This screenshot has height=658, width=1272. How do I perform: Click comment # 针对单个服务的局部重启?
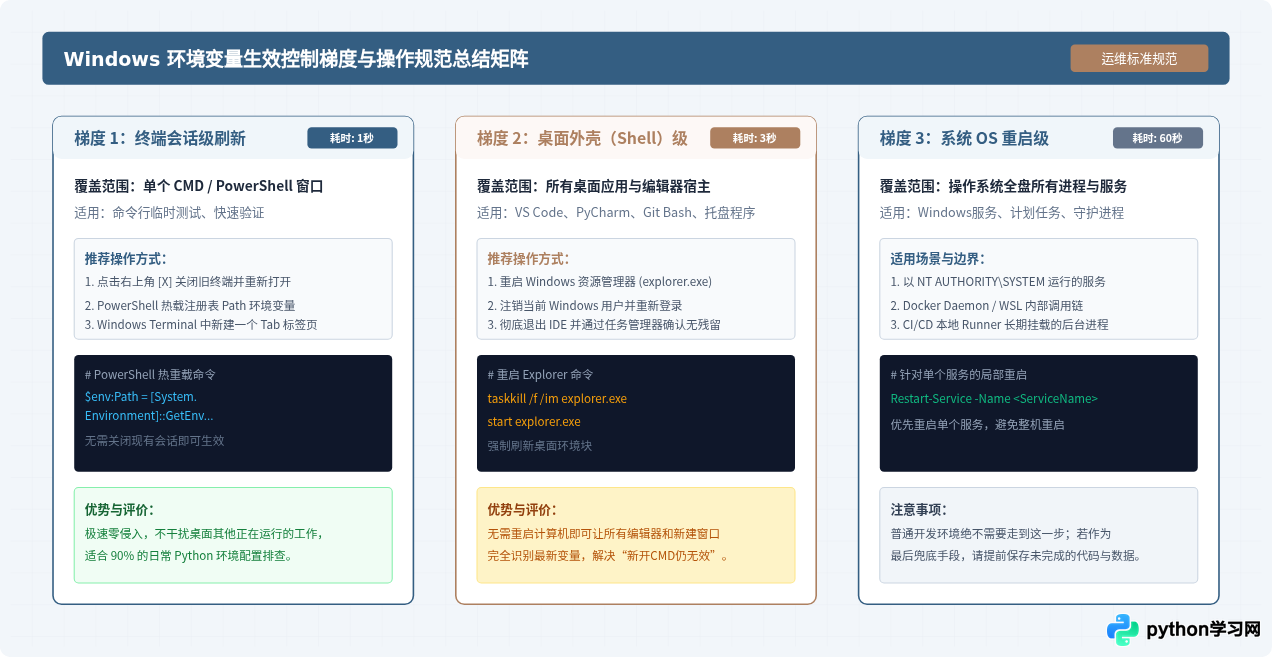(959, 375)
